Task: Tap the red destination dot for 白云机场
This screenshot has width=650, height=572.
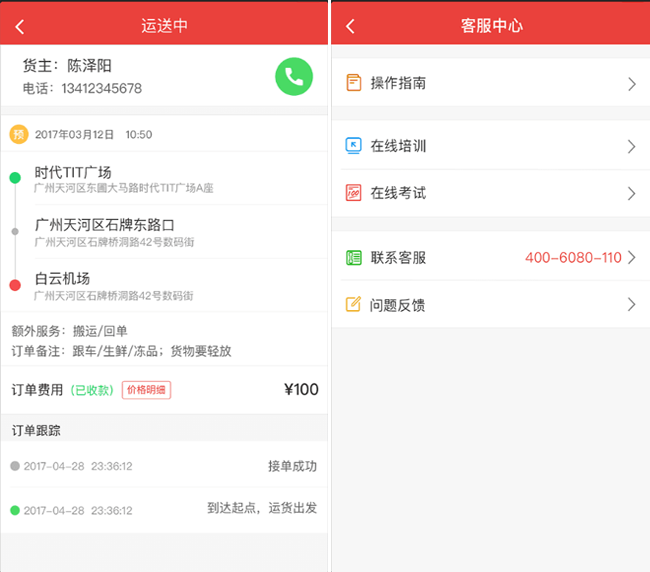Action: [x=15, y=285]
